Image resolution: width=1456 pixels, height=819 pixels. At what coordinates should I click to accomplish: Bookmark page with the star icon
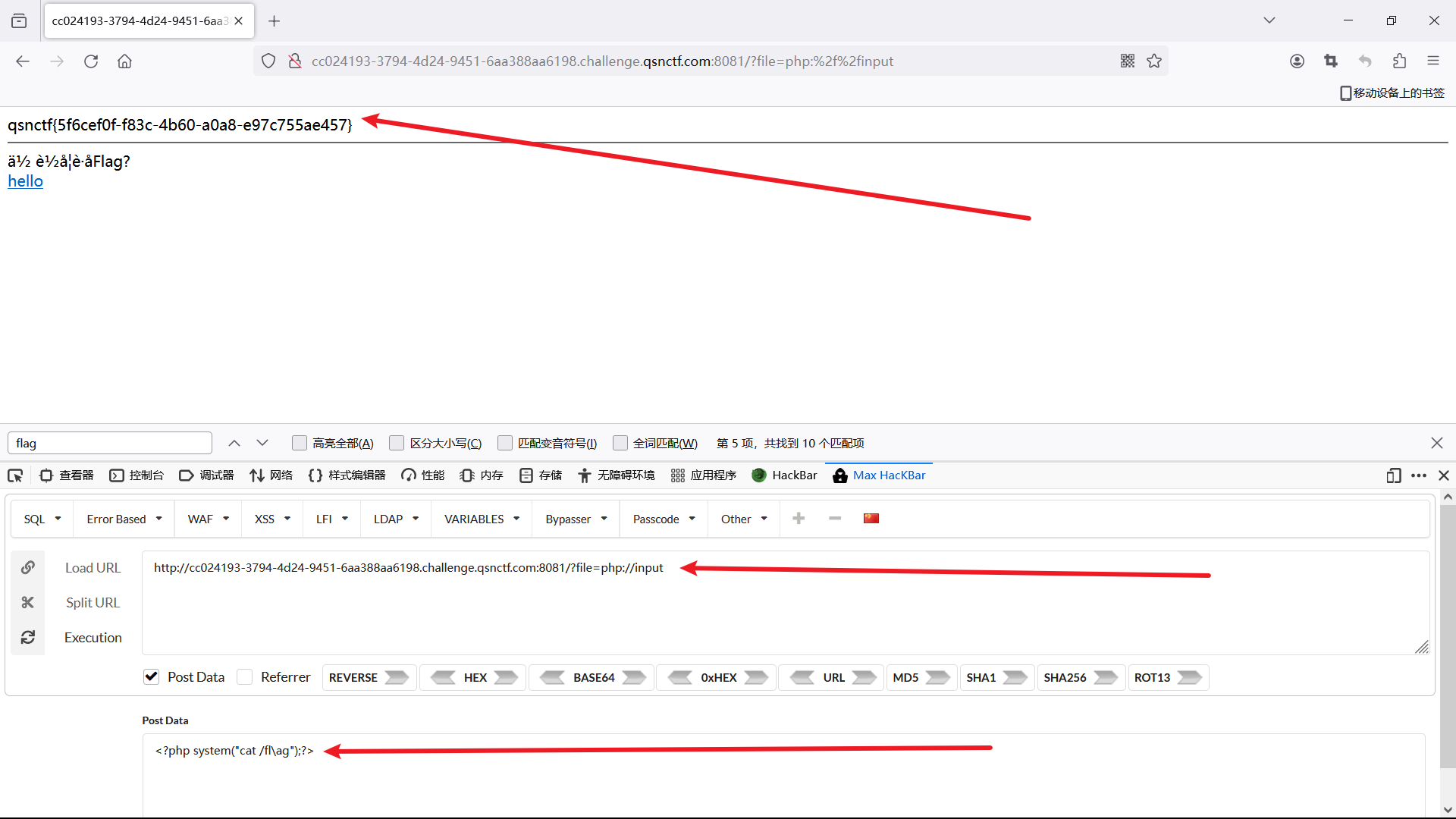coord(1154,61)
